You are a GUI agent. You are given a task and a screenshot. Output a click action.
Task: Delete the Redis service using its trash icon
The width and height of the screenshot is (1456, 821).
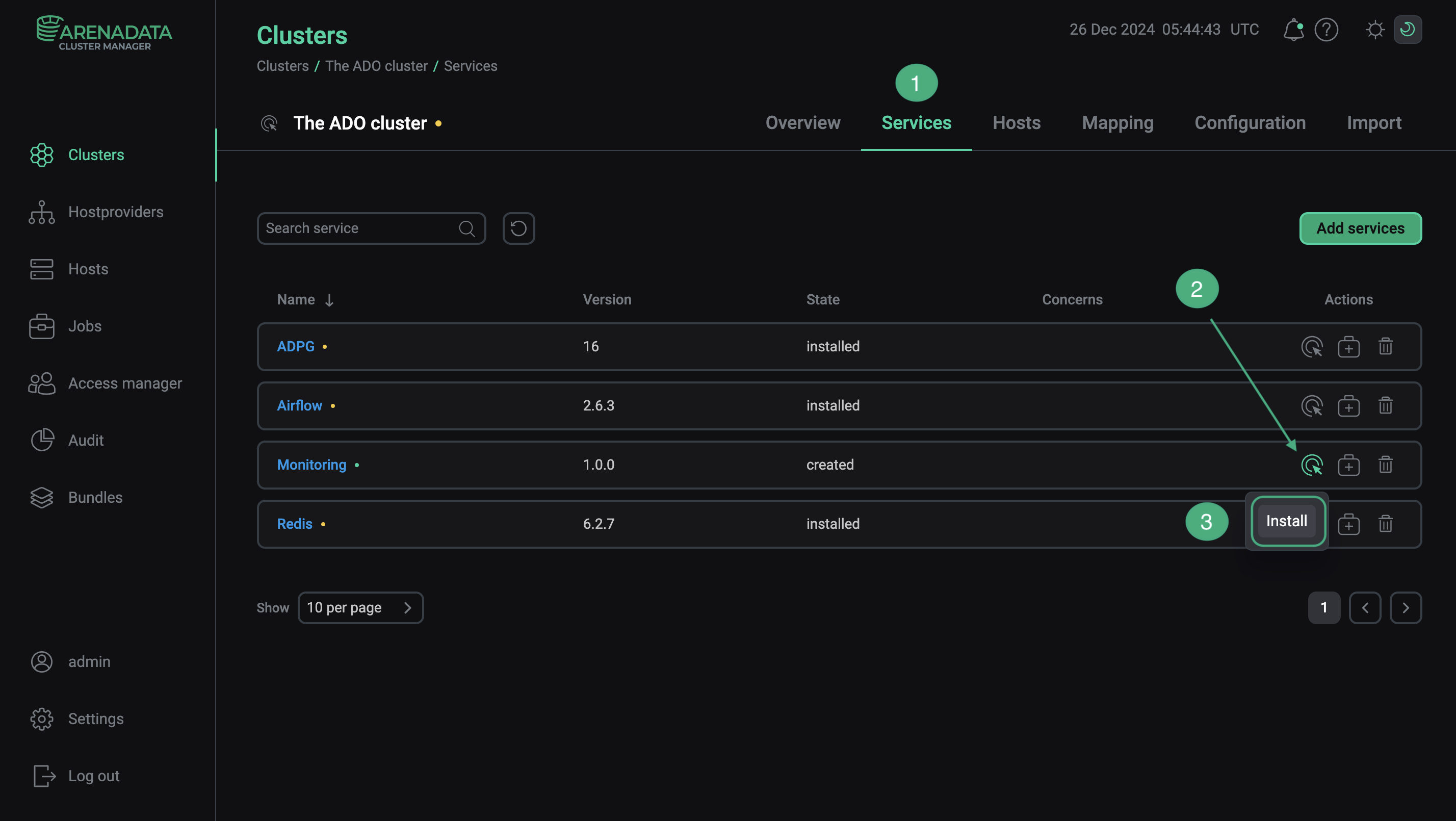(x=1385, y=524)
